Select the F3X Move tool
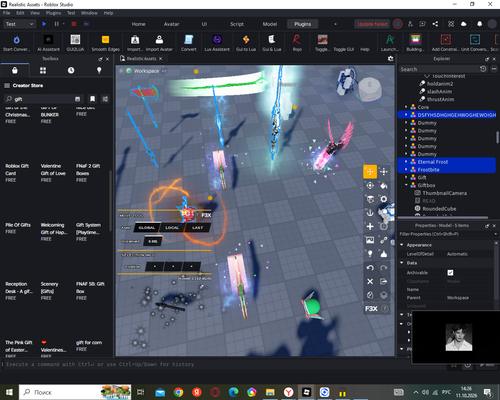 point(370,172)
